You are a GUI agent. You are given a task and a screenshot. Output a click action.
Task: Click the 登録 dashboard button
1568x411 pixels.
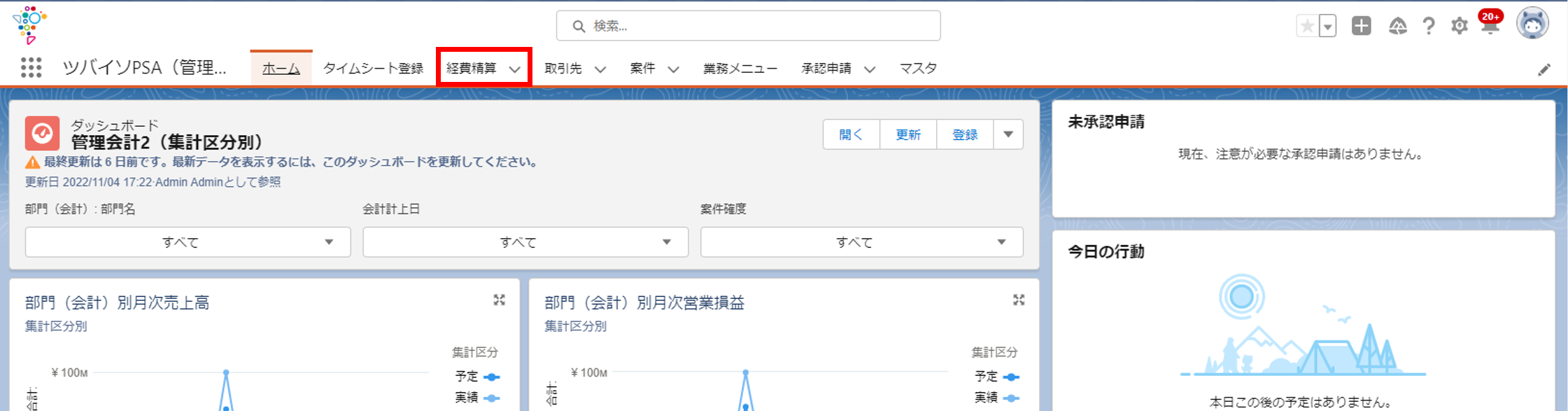coord(965,134)
